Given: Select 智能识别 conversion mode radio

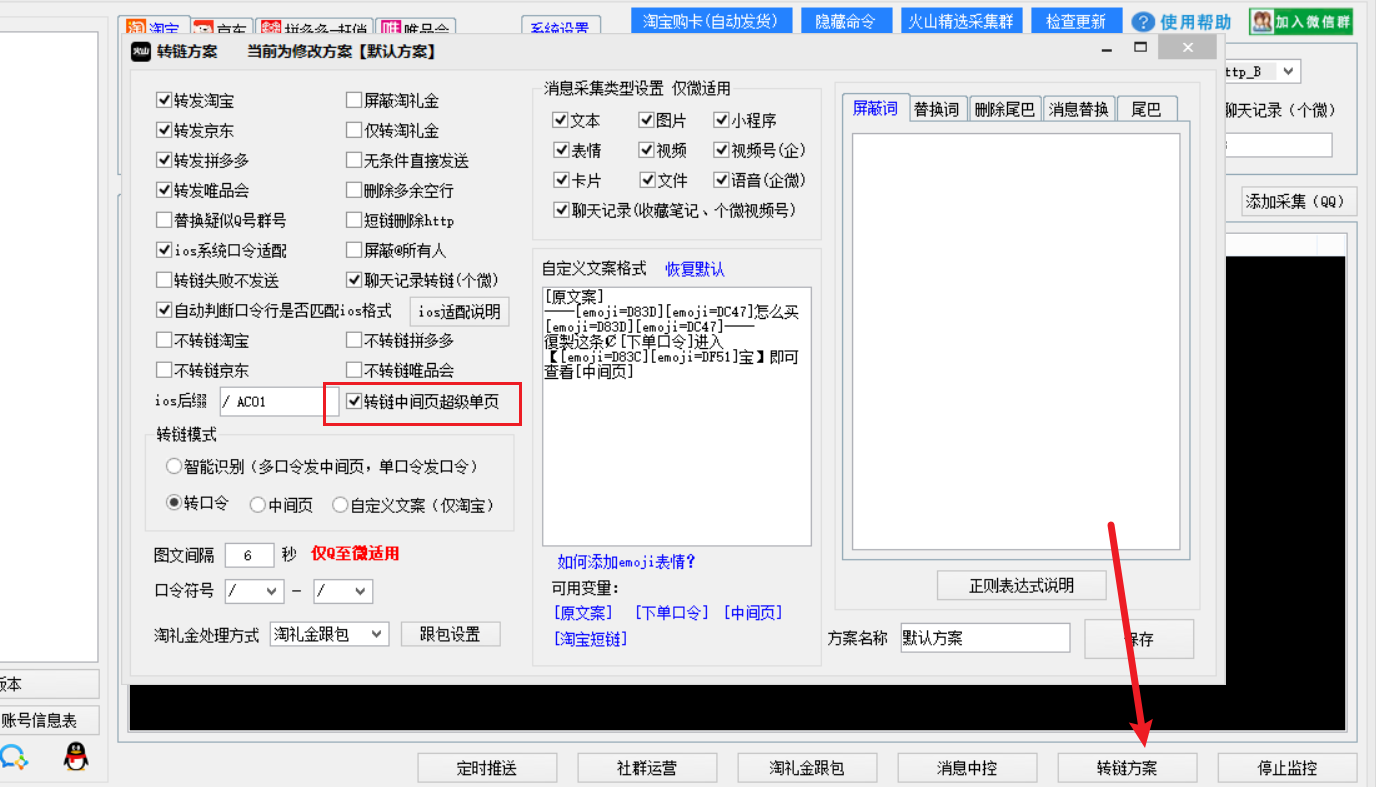Looking at the screenshot, I should (x=322, y=467).
